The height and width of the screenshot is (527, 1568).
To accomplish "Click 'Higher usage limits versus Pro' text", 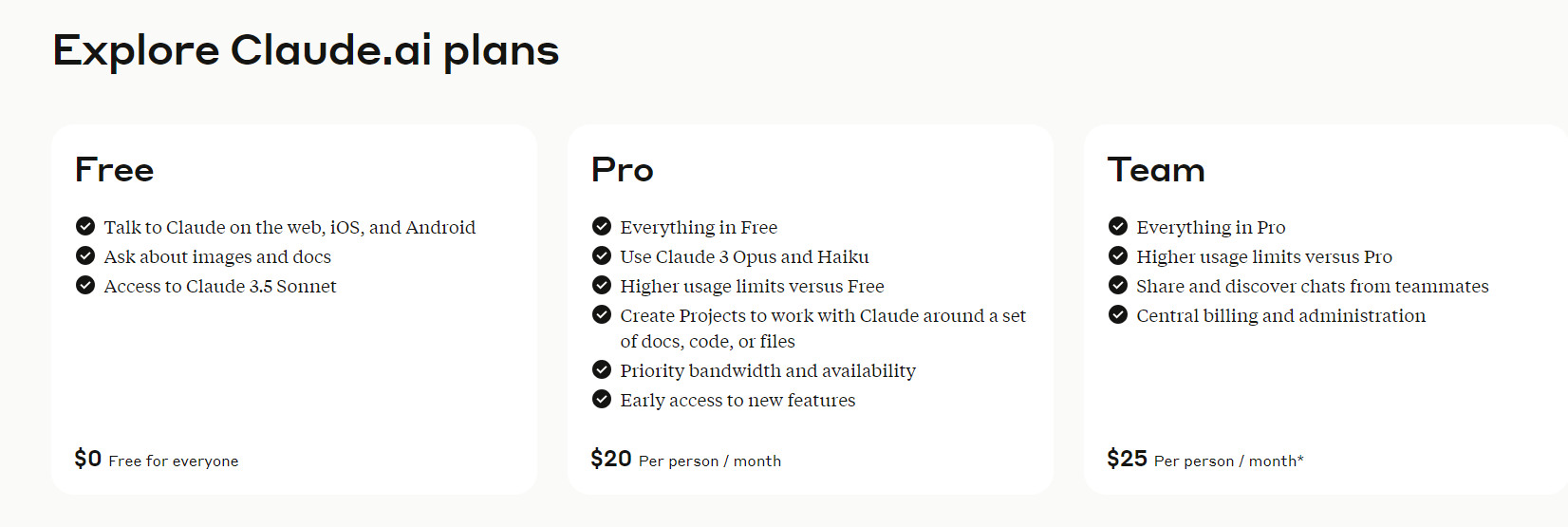I will (1264, 256).
